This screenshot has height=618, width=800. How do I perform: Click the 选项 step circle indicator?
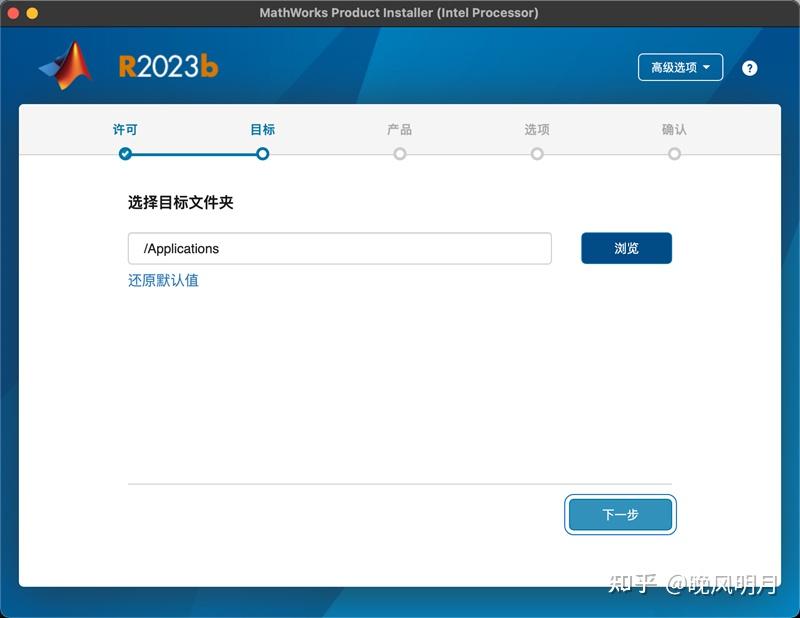[x=538, y=154]
